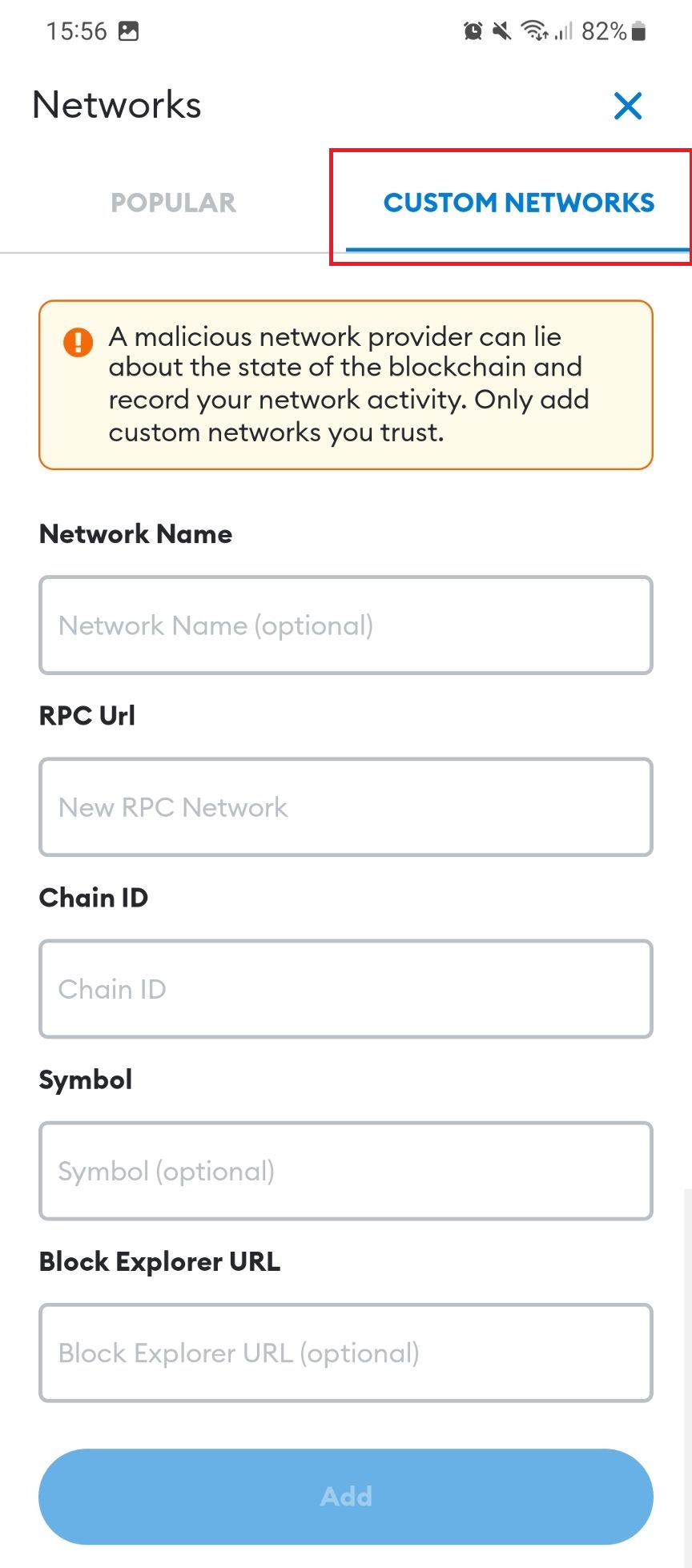Tap the cellular signal strength icon

click(564, 31)
